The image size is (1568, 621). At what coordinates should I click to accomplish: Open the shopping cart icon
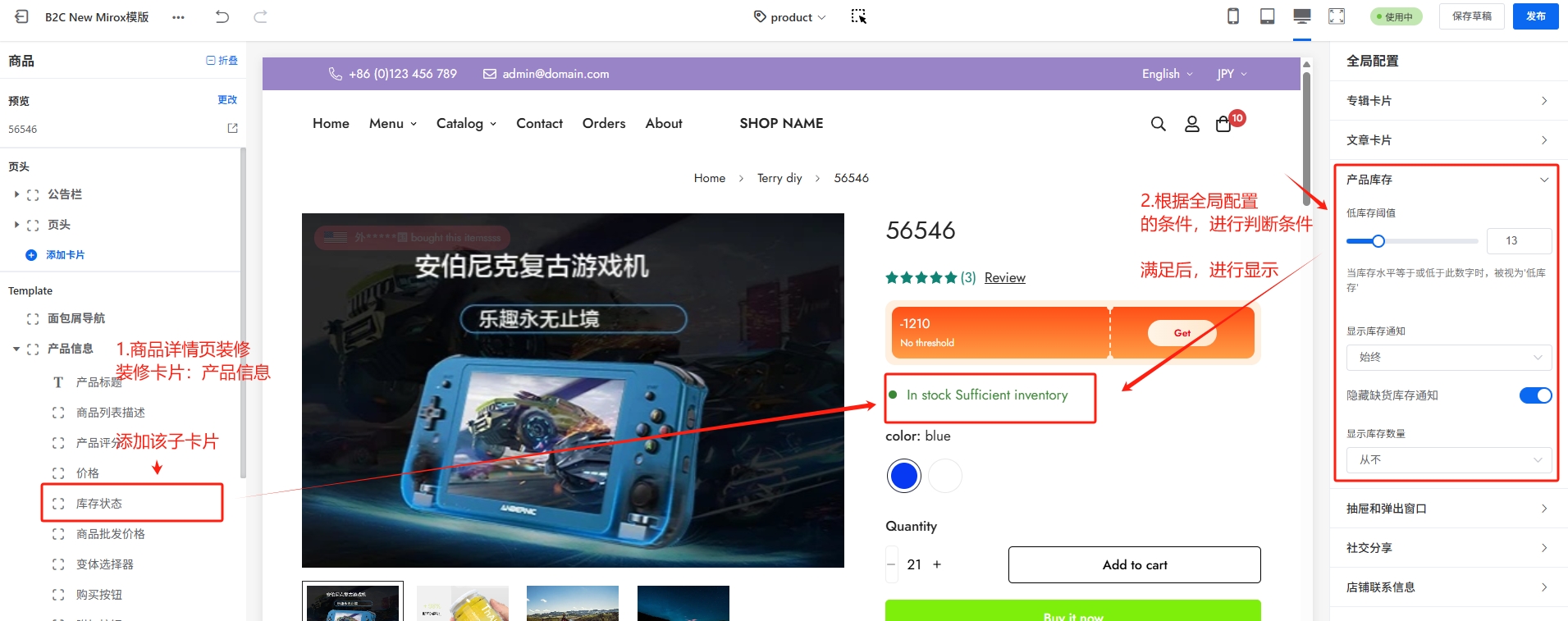1223,124
